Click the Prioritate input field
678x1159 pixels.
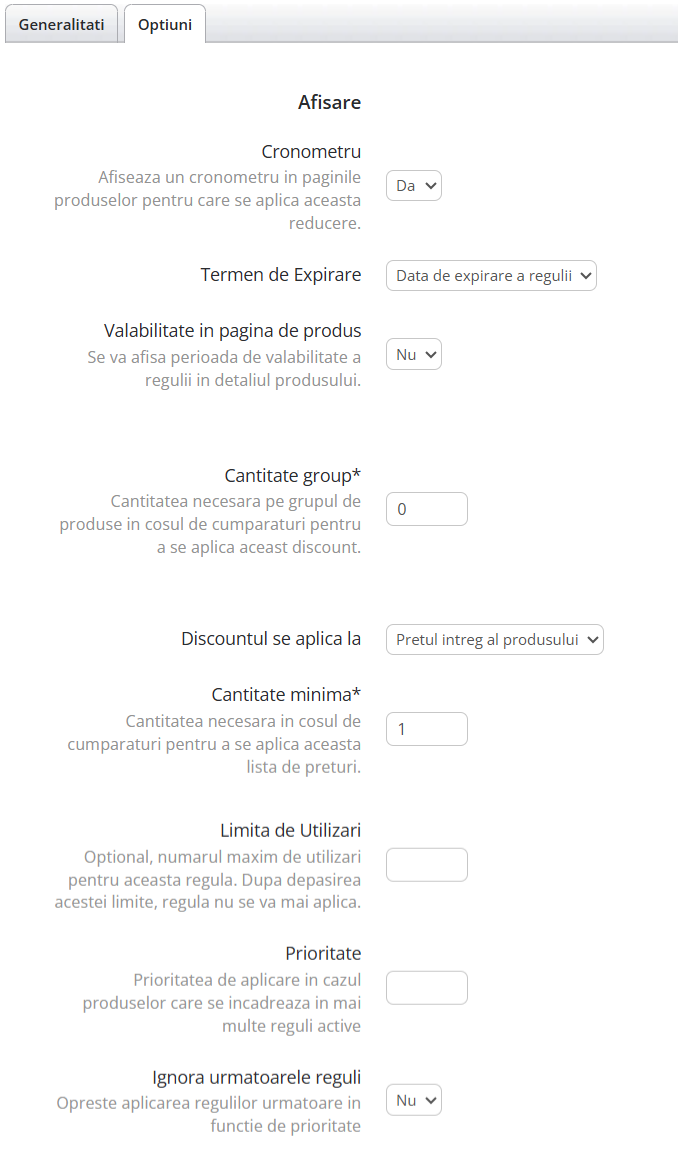[426, 987]
